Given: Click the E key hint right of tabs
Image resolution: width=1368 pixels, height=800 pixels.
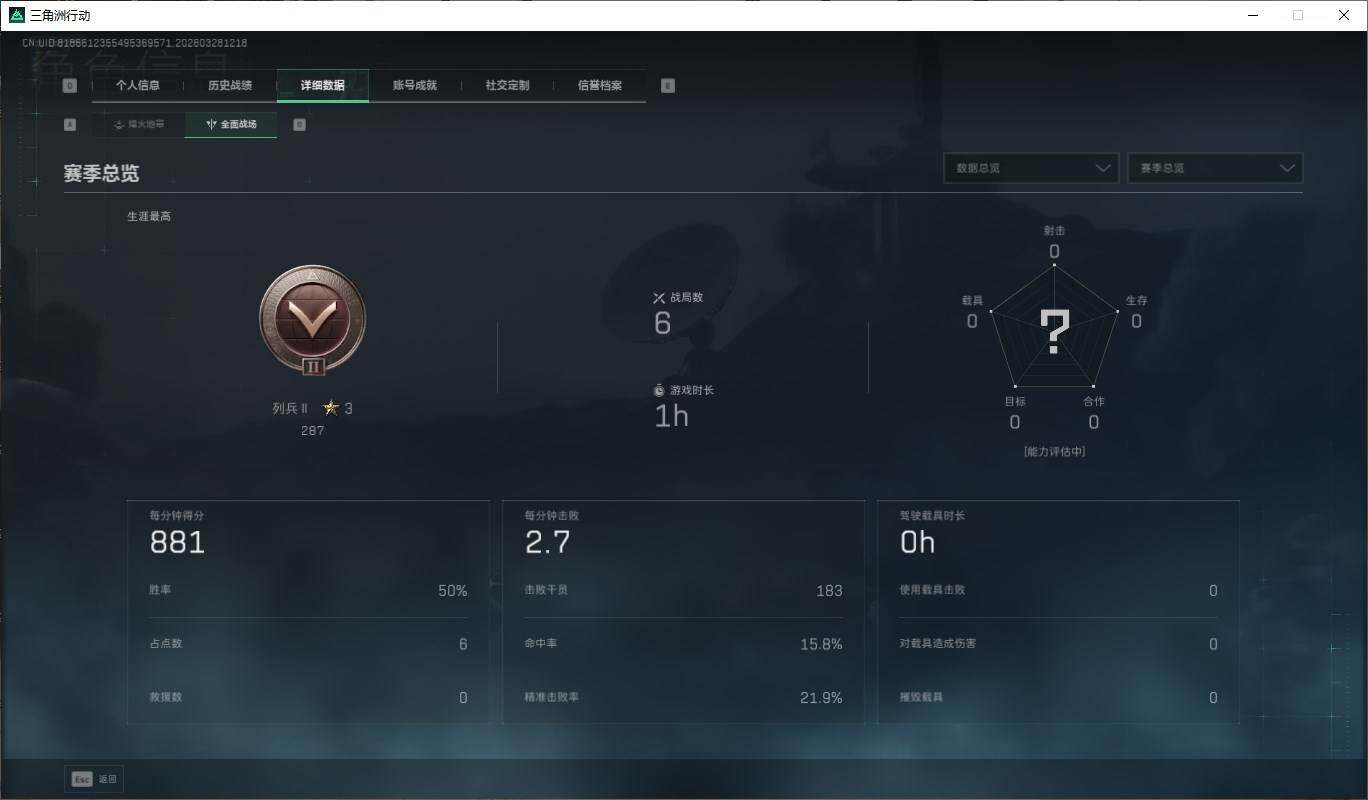Looking at the screenshot, I should click(668, 86).
